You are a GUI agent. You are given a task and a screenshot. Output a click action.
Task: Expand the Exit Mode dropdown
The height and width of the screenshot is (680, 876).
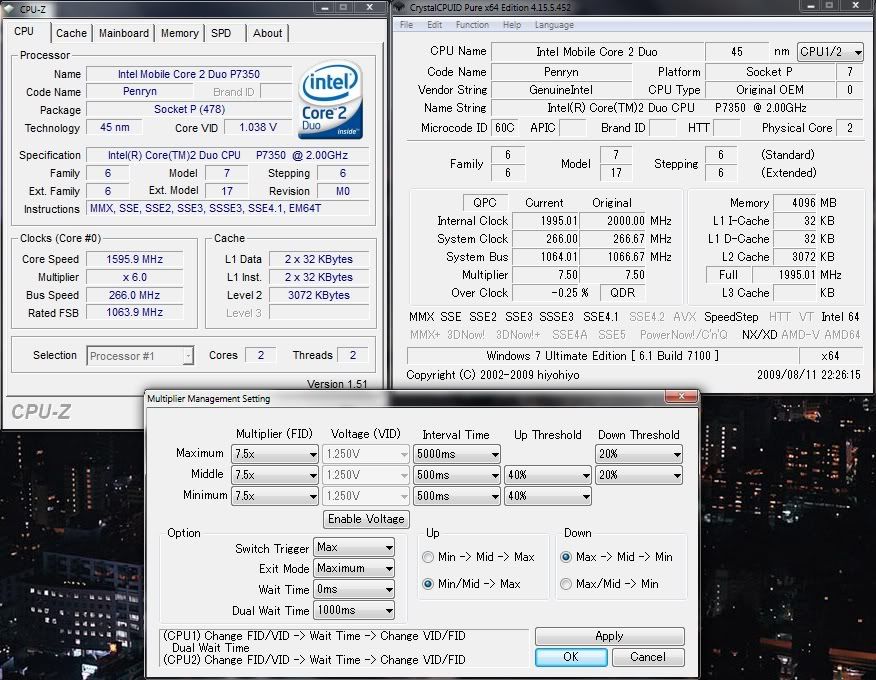[x=354, y=568]
